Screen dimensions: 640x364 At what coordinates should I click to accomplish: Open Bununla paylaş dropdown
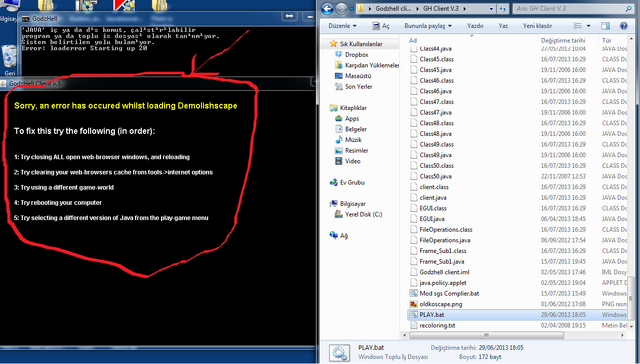click(428, 26)
